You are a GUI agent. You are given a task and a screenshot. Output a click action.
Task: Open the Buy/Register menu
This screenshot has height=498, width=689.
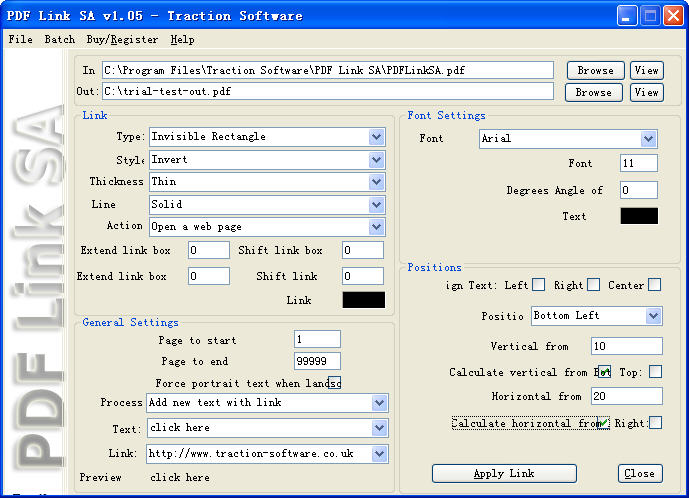(x=122, y=40)
